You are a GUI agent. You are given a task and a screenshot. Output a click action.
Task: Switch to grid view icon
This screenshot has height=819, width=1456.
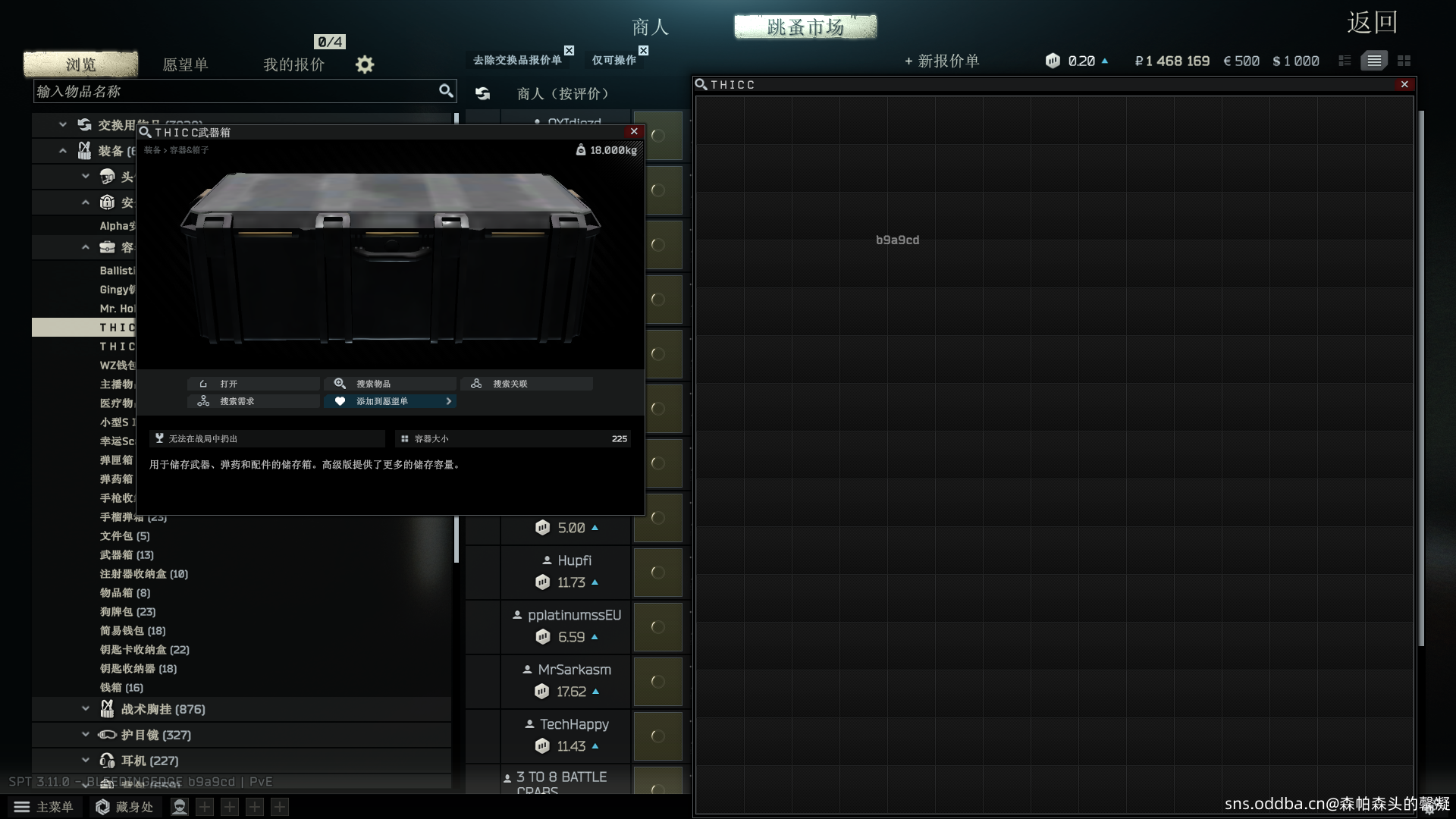1404,61
